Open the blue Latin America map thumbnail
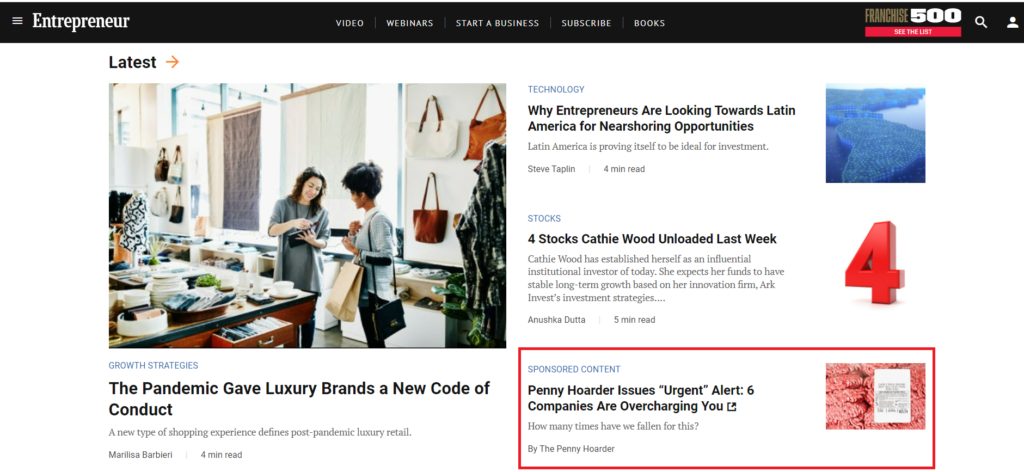 coord(875,133)
